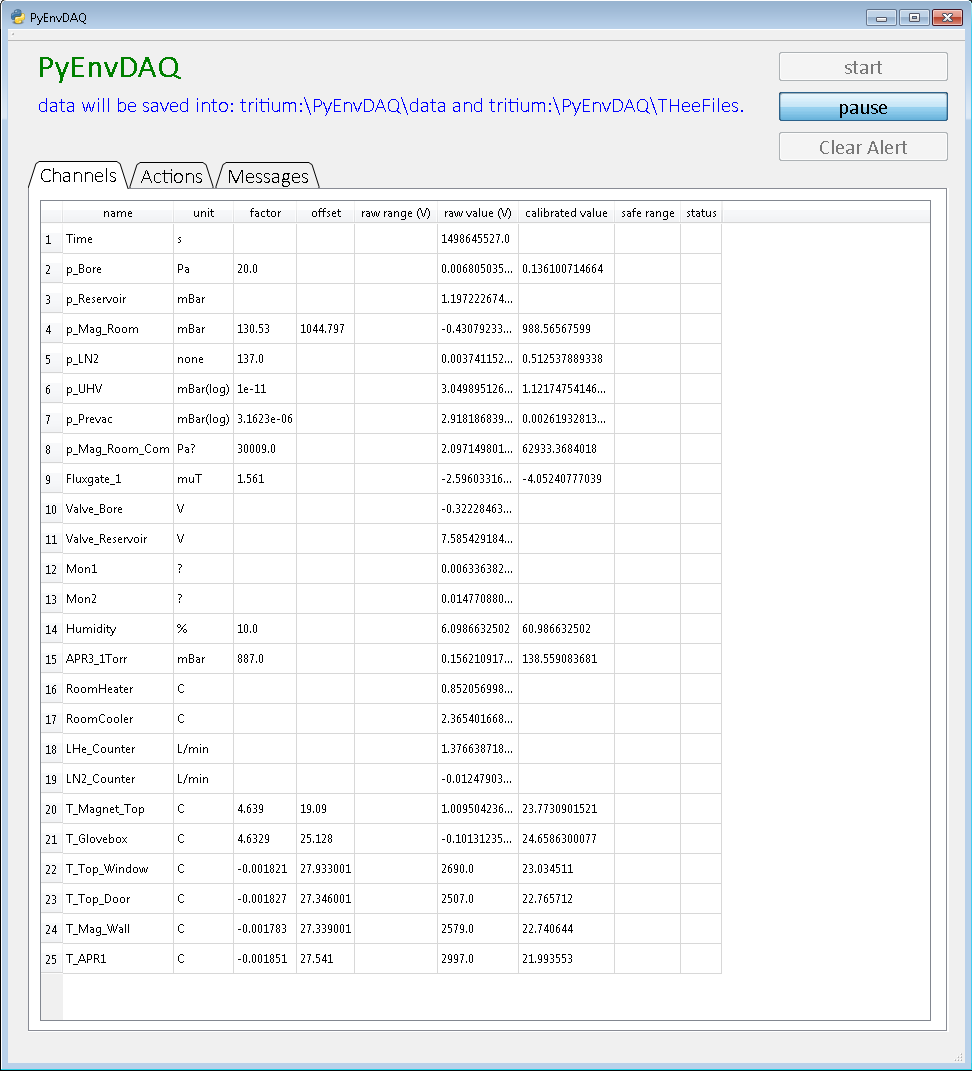Click the 'unit' column header
972x1071 pixels.
click(204, 212)
